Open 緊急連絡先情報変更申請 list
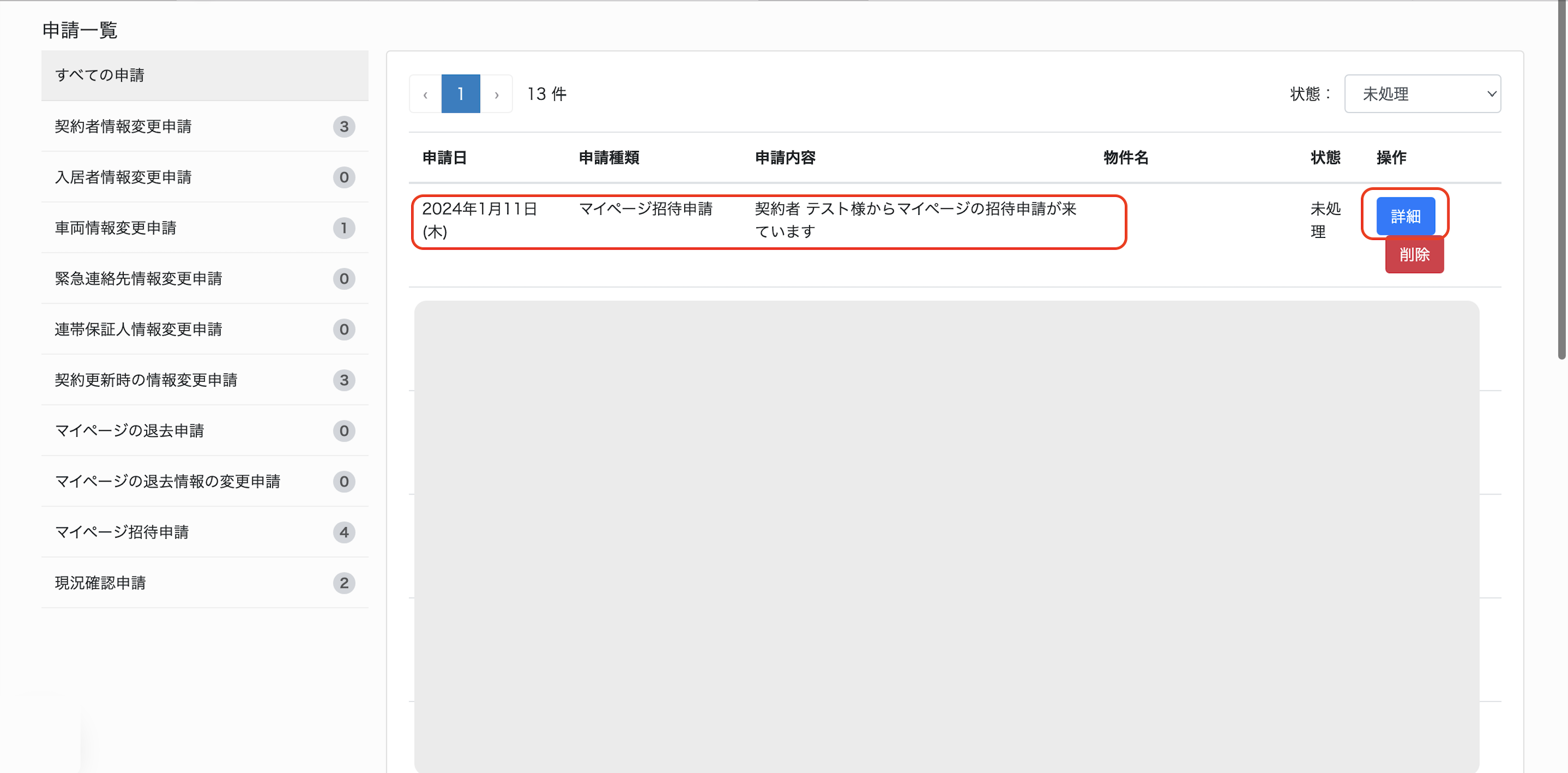 [x=204, y=278]
